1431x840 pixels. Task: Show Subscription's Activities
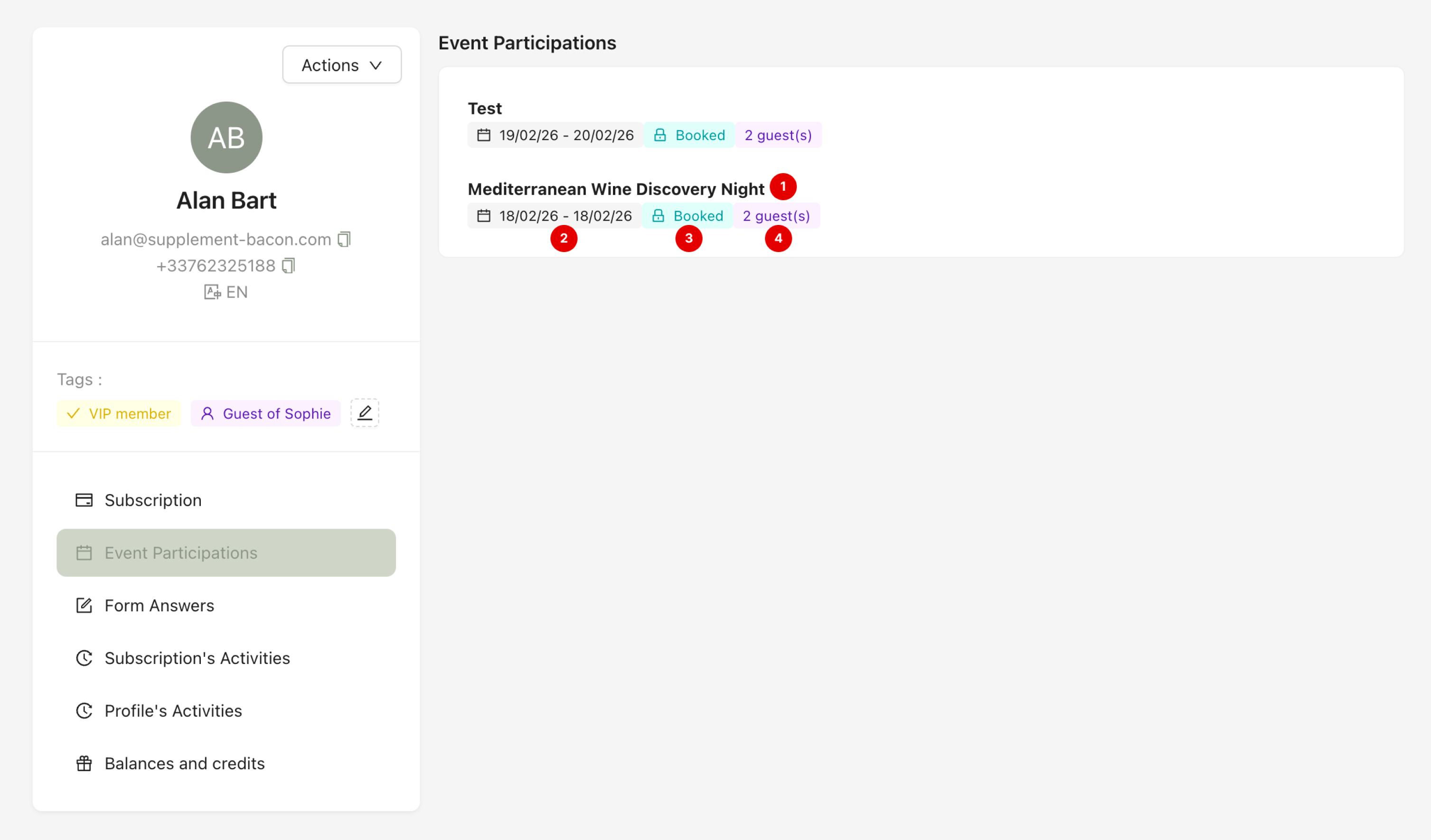click(x=197, y=658)
